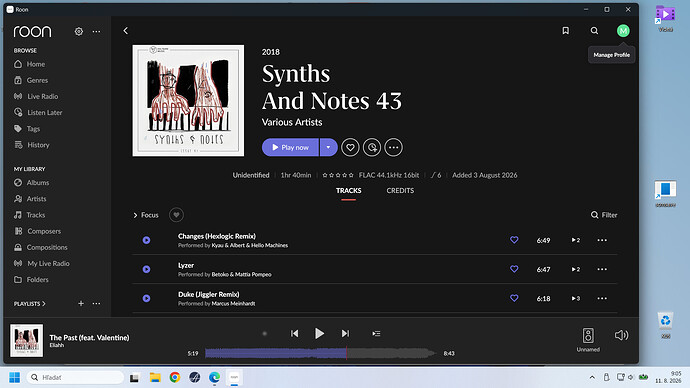690x388 pixels.
Task: Switch to the TRACKS tab
Action: (x=349, y=190)
